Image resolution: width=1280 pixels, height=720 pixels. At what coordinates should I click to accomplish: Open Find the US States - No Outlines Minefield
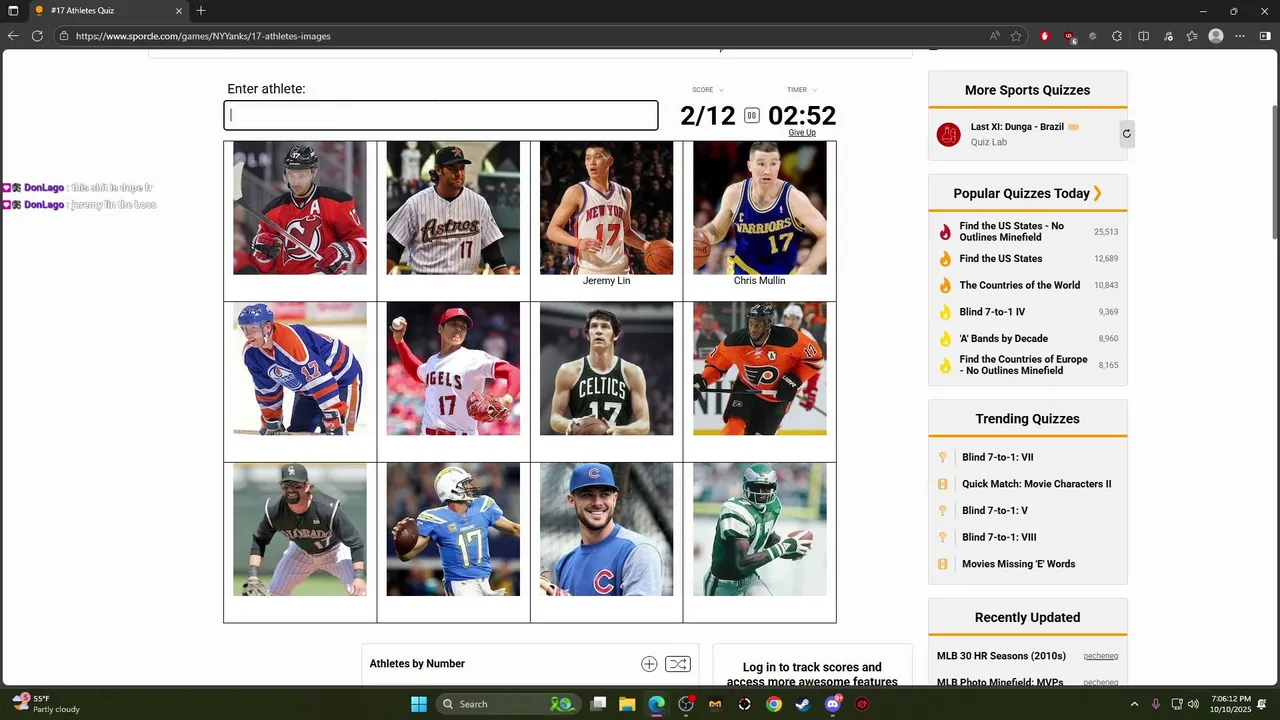1012,232
